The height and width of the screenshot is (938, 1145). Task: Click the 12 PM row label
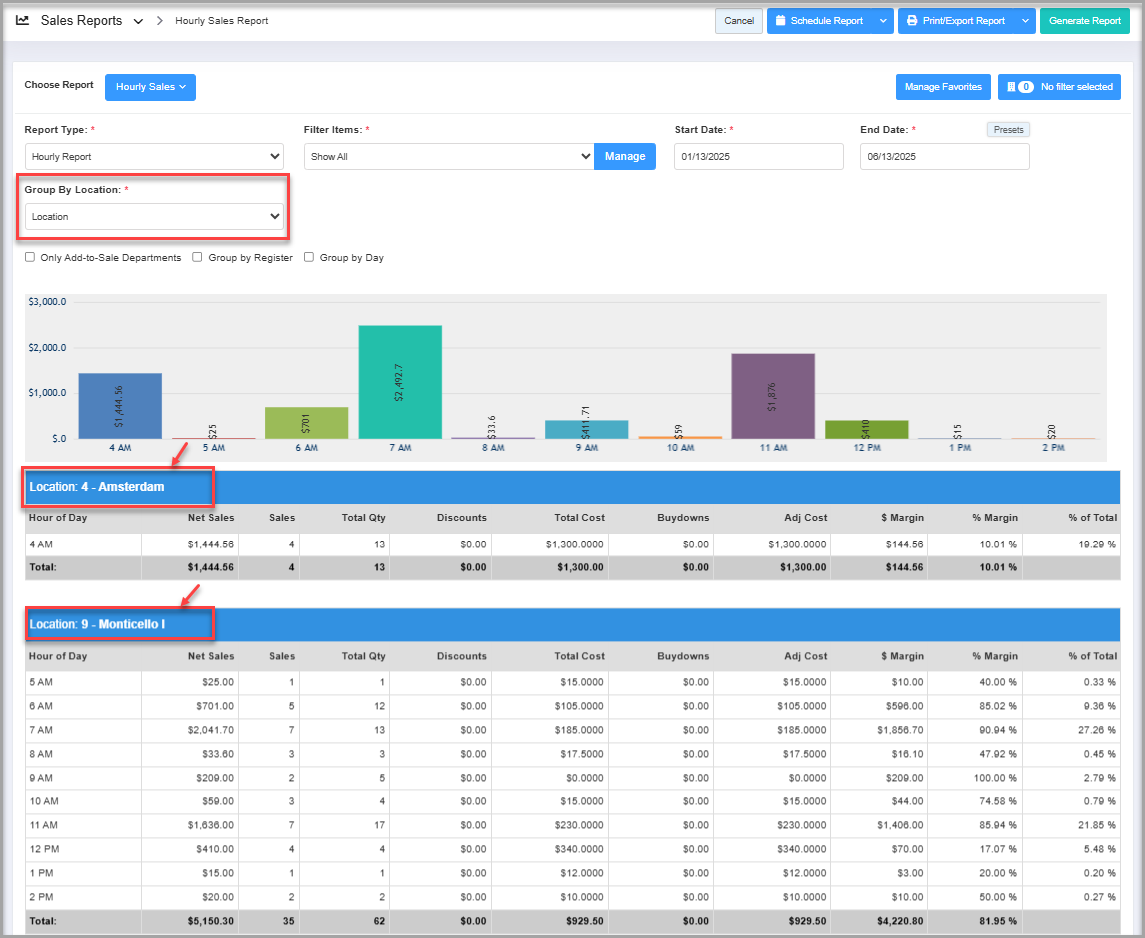tap(45, 849)
